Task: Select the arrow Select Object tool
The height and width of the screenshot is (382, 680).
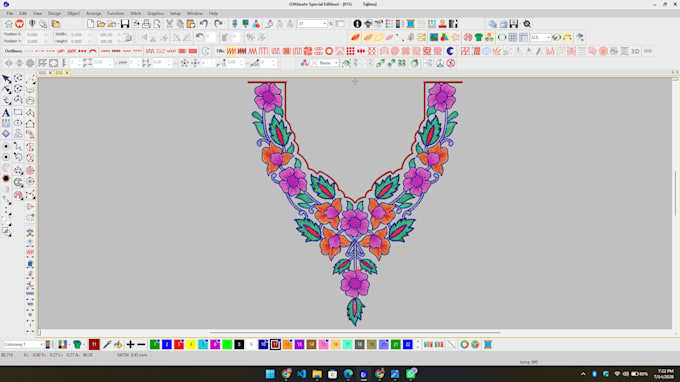Action: 6,78
